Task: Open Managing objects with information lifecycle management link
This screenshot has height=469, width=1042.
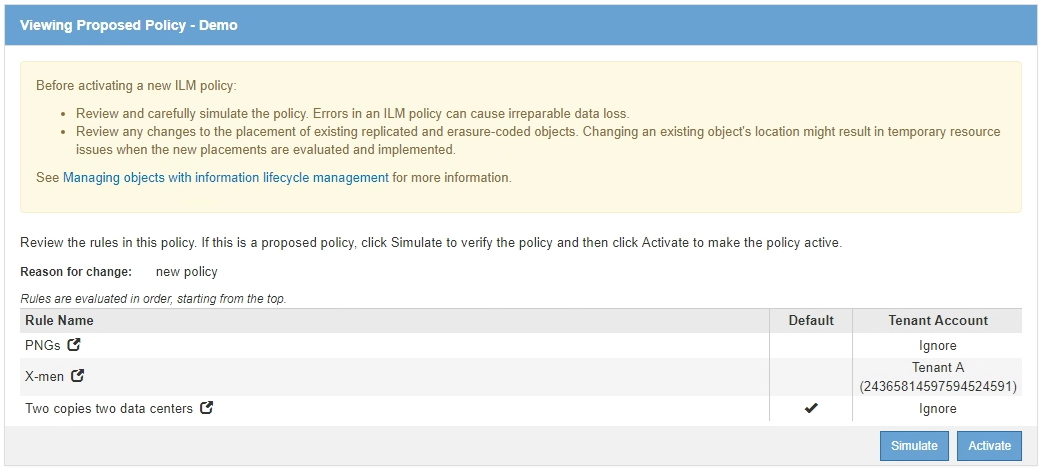Action: click(226, 178)
